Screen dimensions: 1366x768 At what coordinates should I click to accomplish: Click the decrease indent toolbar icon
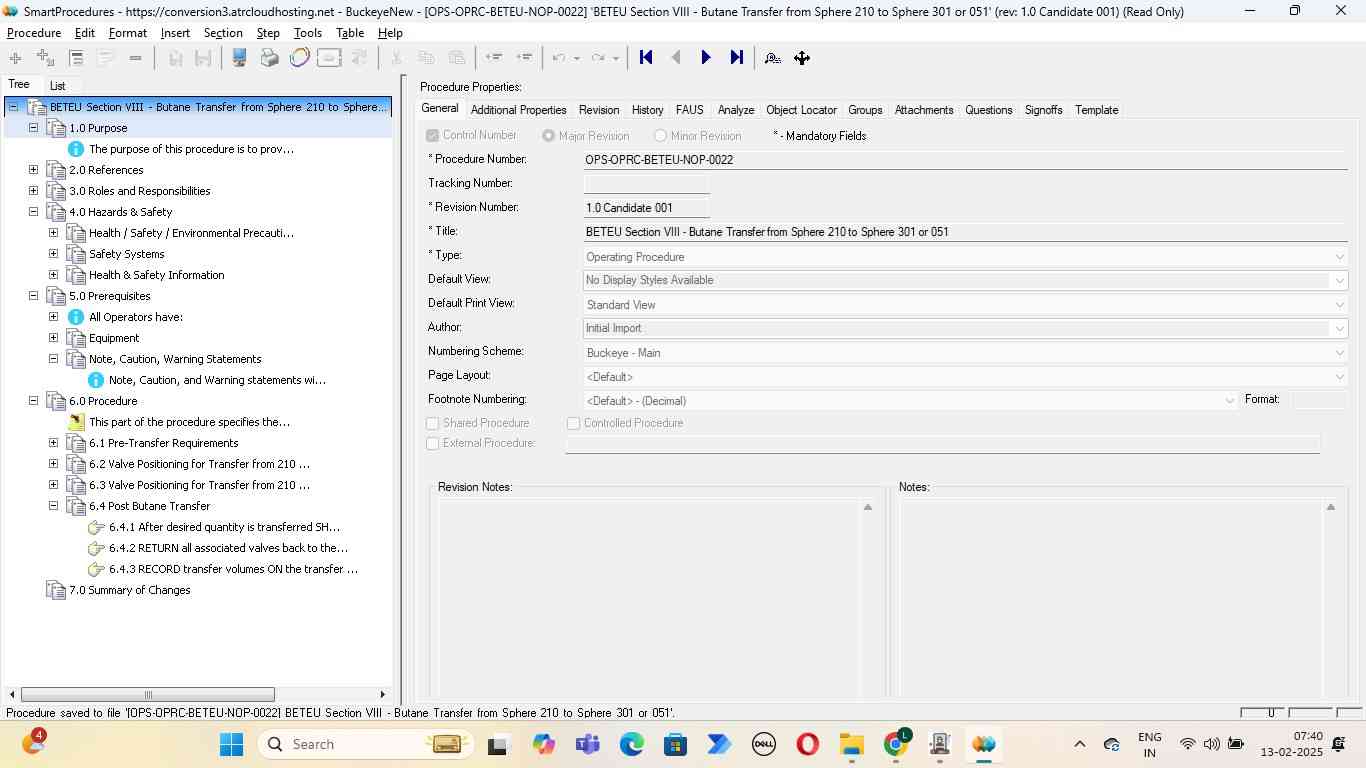pos(493,58)
